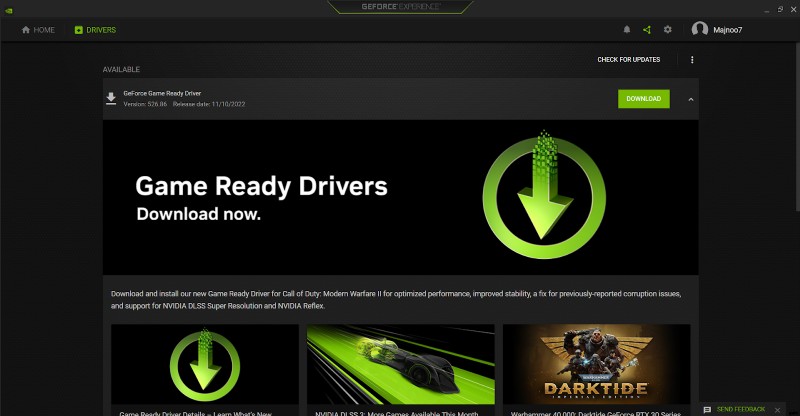Restore the GeForce Experience window size
This screenshot has width=800, height=416.
[780, 9]
